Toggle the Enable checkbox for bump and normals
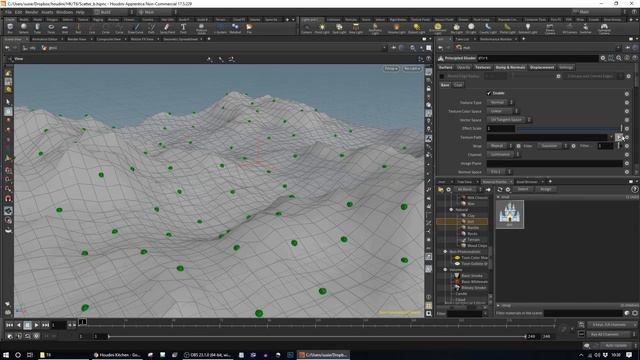This screenshot has width=640, height=360. click(x=489, y=93)
